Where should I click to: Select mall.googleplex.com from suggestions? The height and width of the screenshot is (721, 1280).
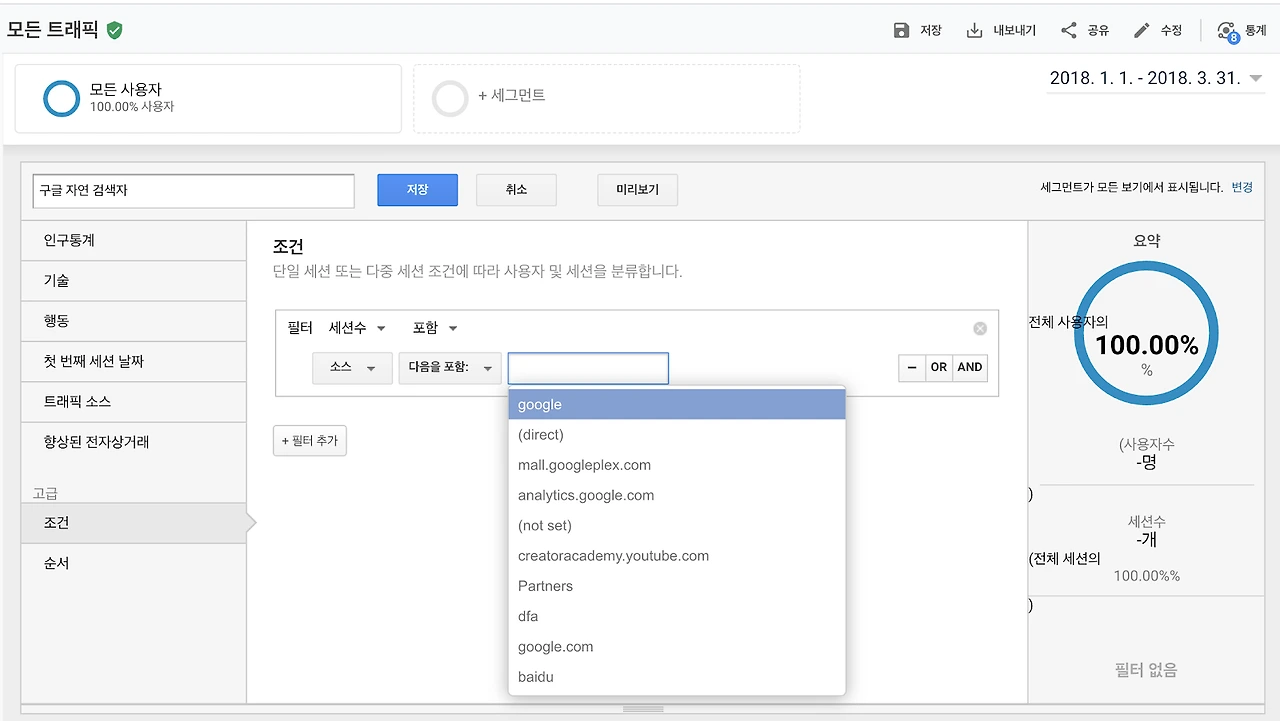pyautogui.click(x=677, y=465)
